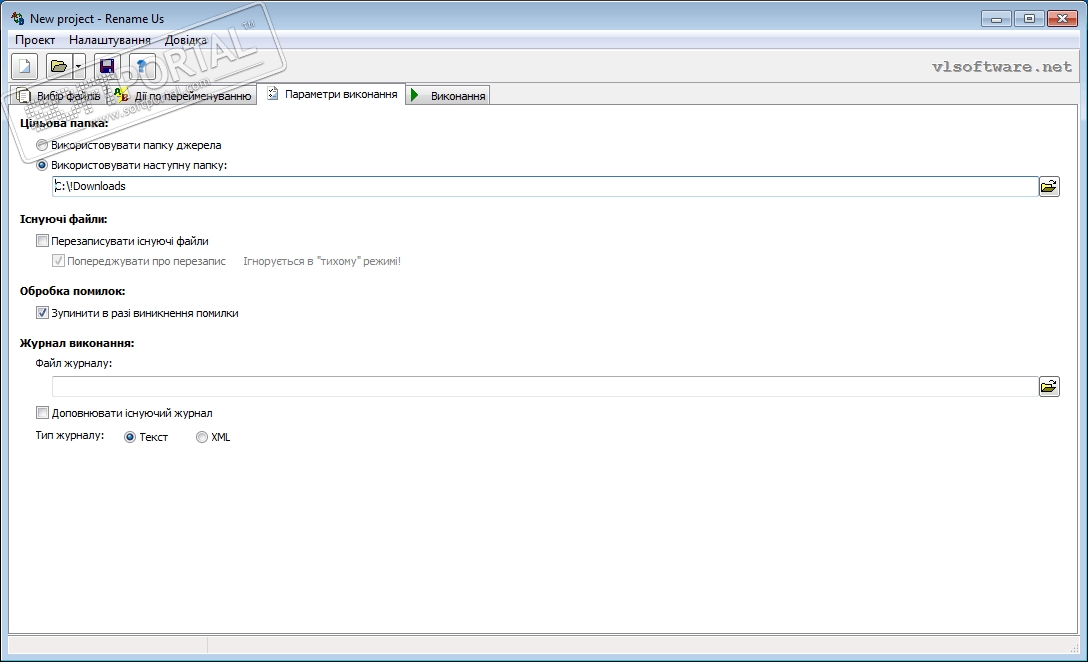
Task: Open the vlsoftware.net link
Action: click(1002, 67)
